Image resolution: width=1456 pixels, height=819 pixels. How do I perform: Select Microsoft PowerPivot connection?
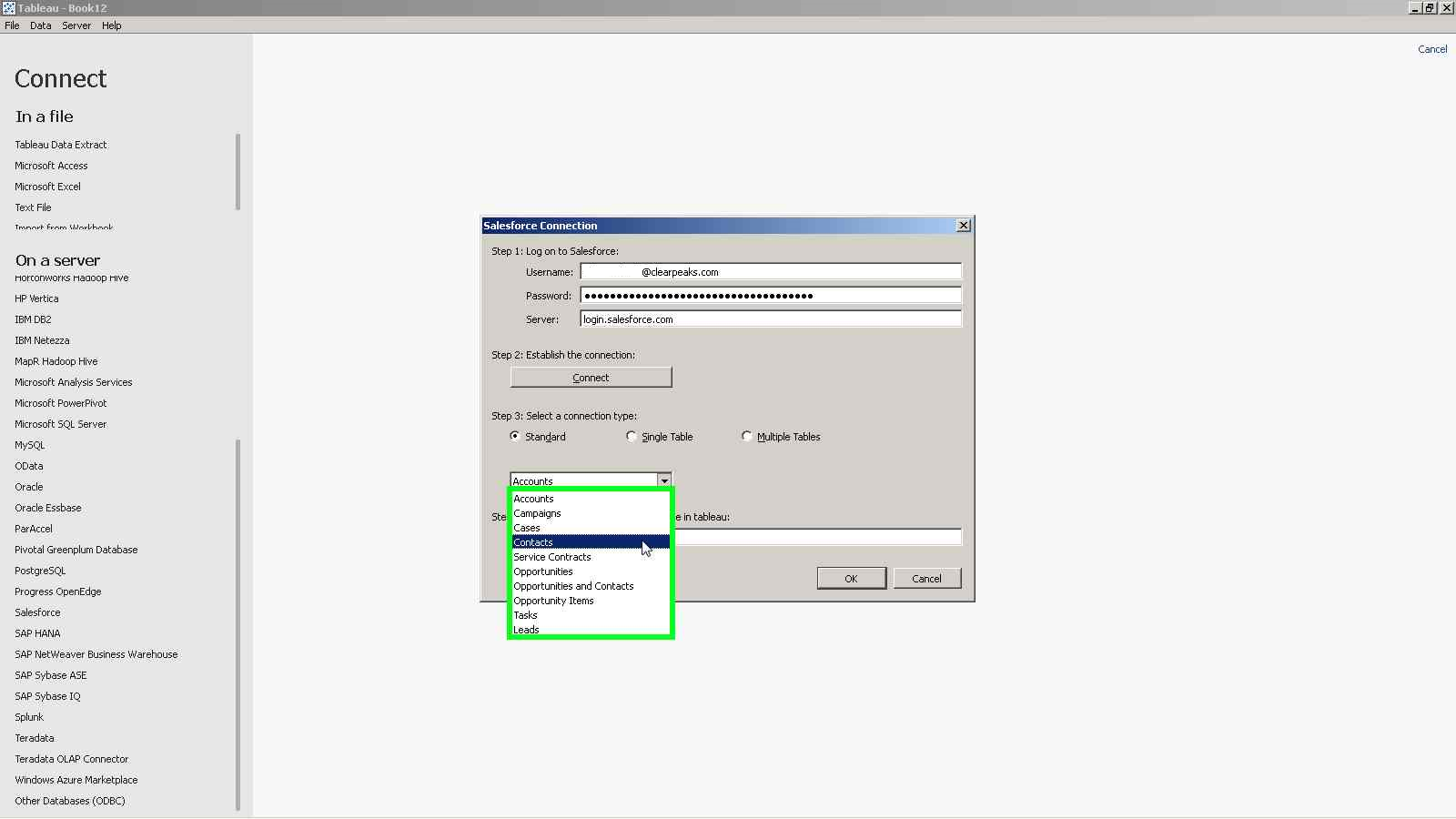click(x=60, y=403)
